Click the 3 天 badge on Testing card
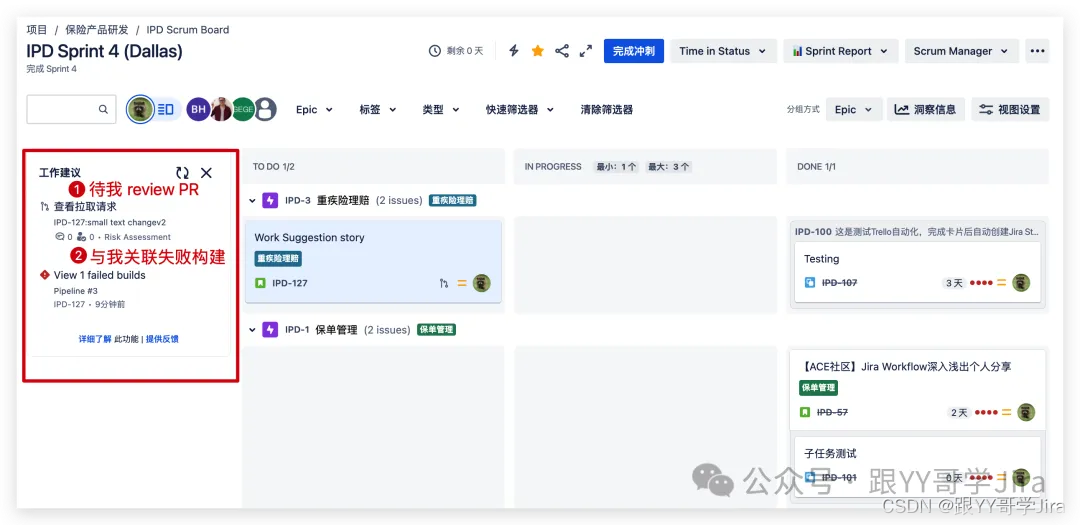This screenshot has height=525, width=1080. click(x=954, y=282)
